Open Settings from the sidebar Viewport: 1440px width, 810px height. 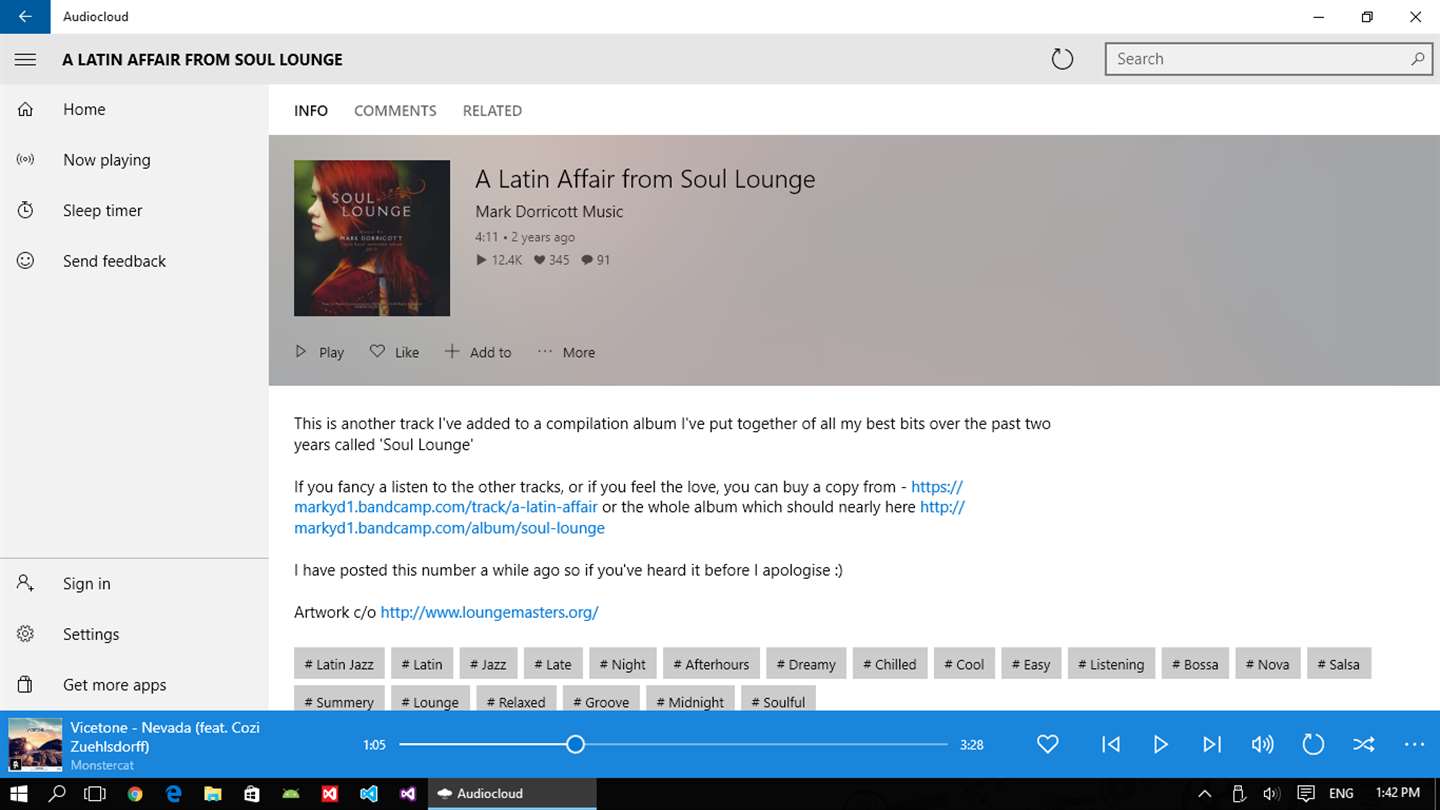coord(134,634)
